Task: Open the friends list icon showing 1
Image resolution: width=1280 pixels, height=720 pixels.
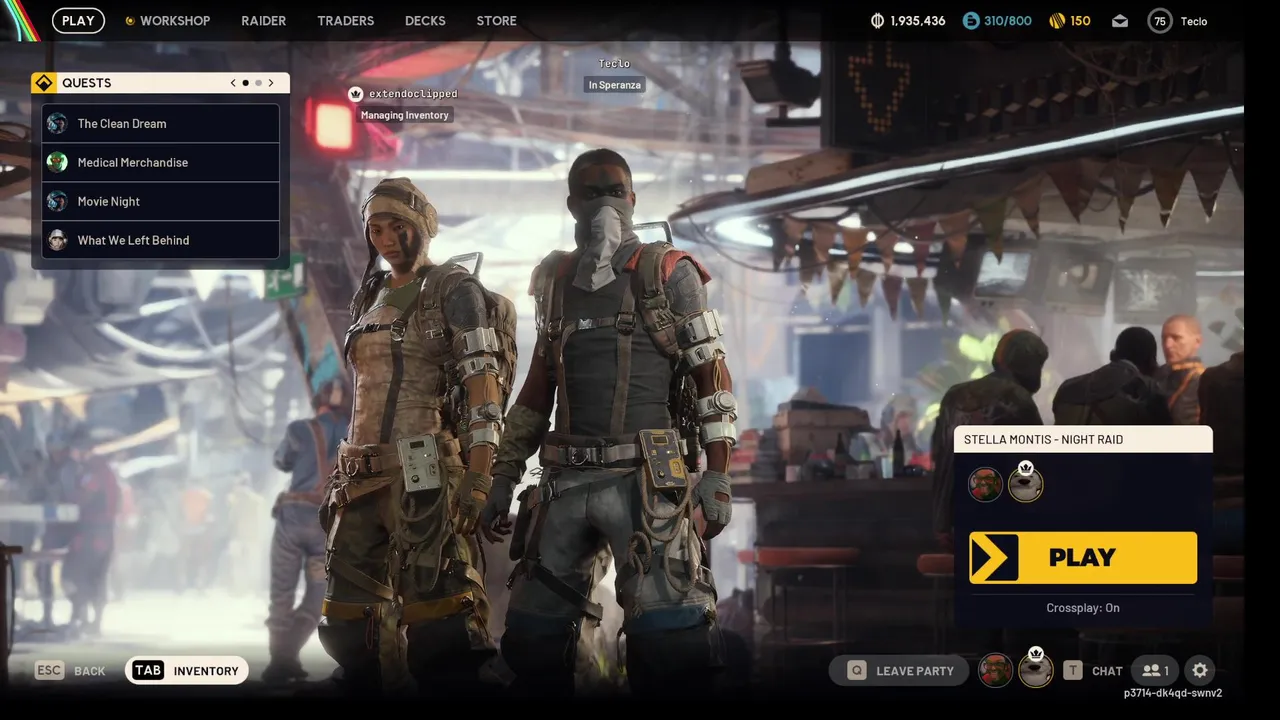Action: (1155, 671)
